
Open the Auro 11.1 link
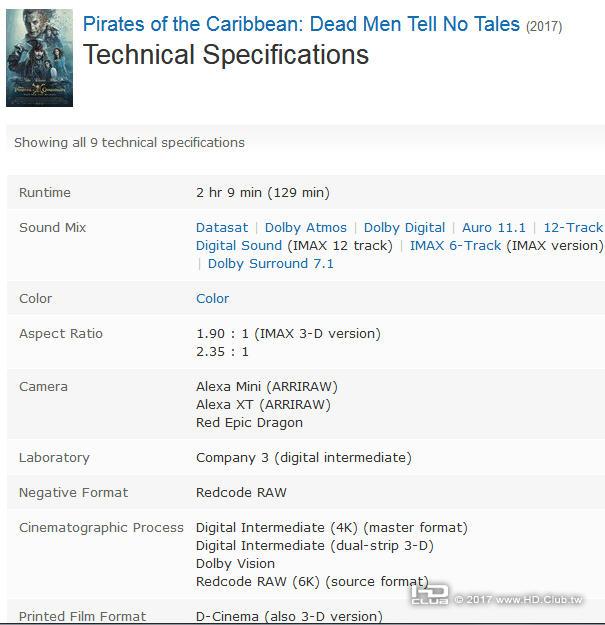[x=494, y=227]
